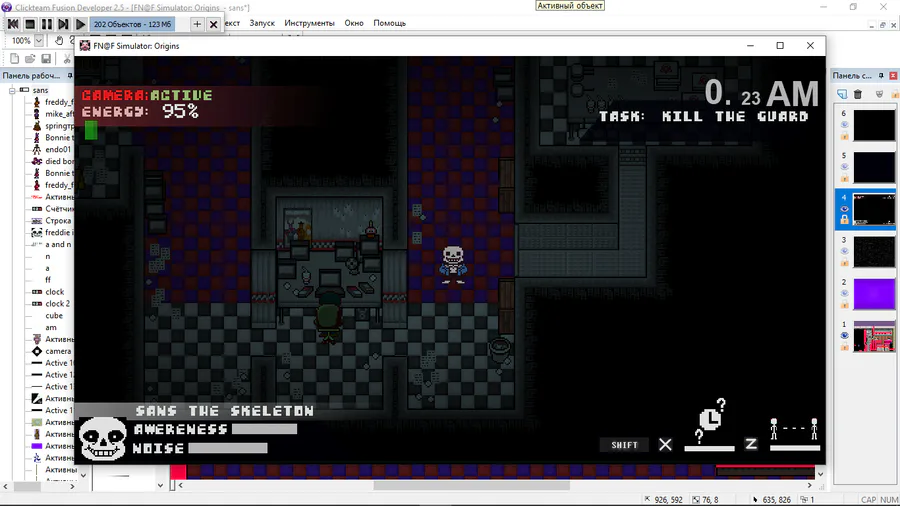Click the SHIFT key indicator in game
This screenshot has height=506, width=900.
coord(624,445)
